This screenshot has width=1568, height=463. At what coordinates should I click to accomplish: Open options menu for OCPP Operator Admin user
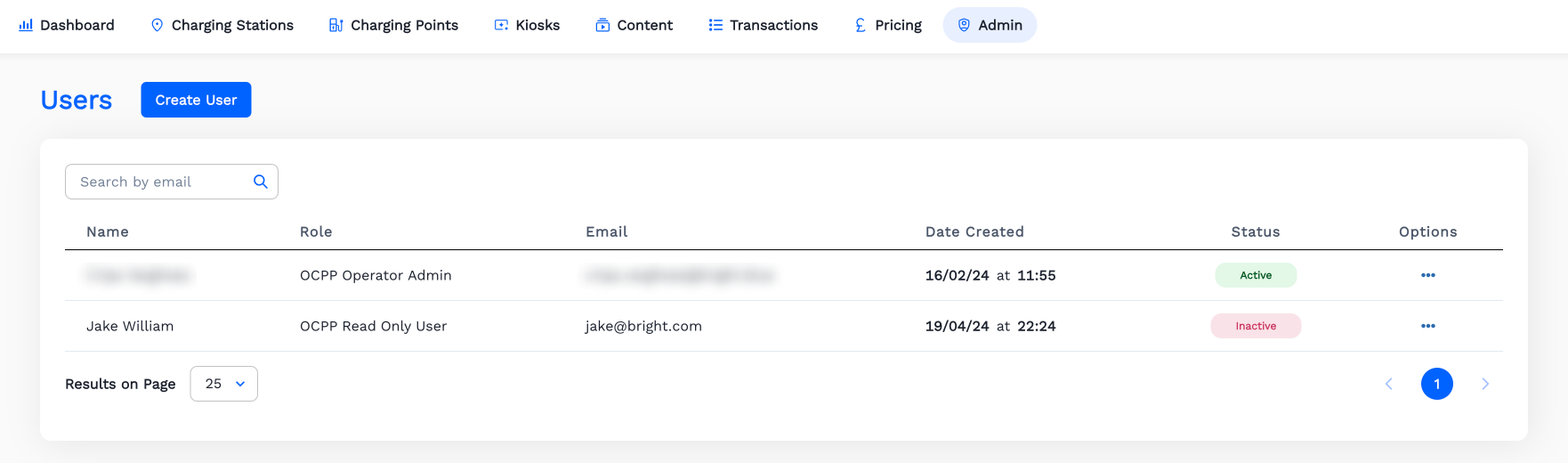1428,275
